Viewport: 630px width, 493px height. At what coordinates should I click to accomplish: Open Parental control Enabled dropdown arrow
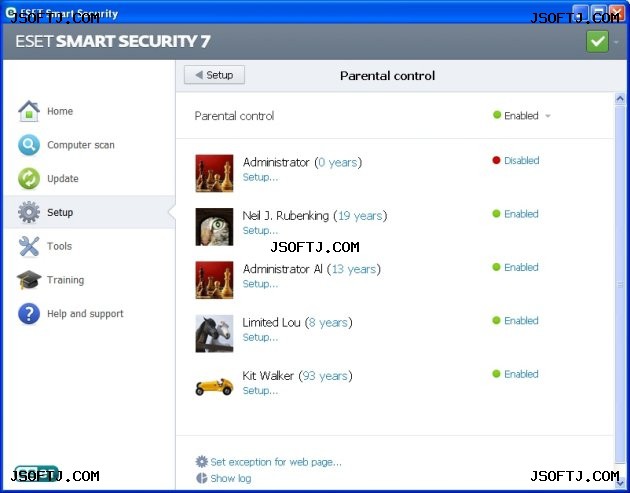tap(548, 116)
